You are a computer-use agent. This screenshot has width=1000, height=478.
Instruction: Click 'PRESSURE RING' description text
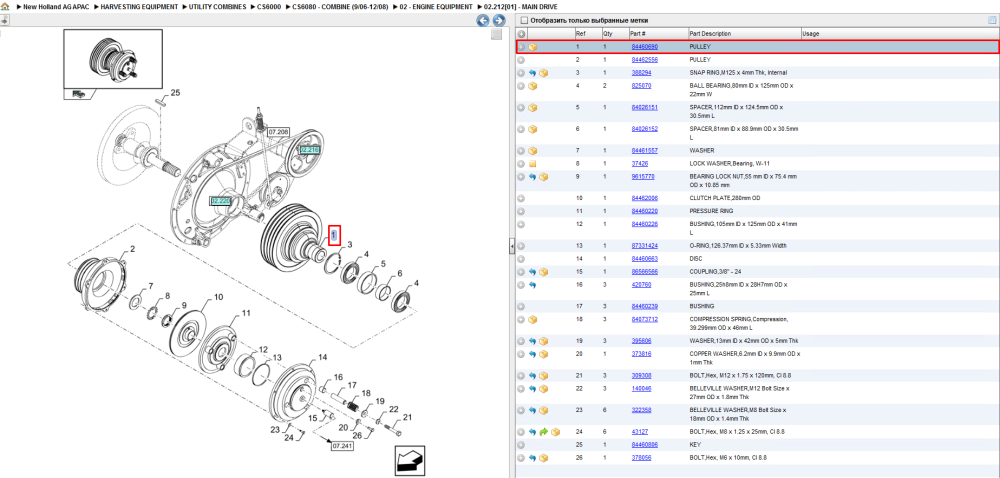coord(711,211)
